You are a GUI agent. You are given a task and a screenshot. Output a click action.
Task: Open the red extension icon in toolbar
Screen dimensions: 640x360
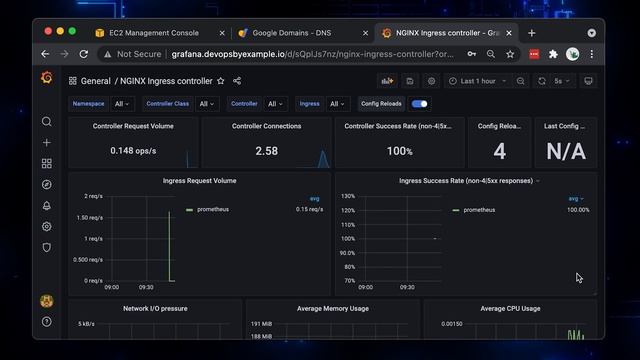pyautogui.click(x=534, y=54)
